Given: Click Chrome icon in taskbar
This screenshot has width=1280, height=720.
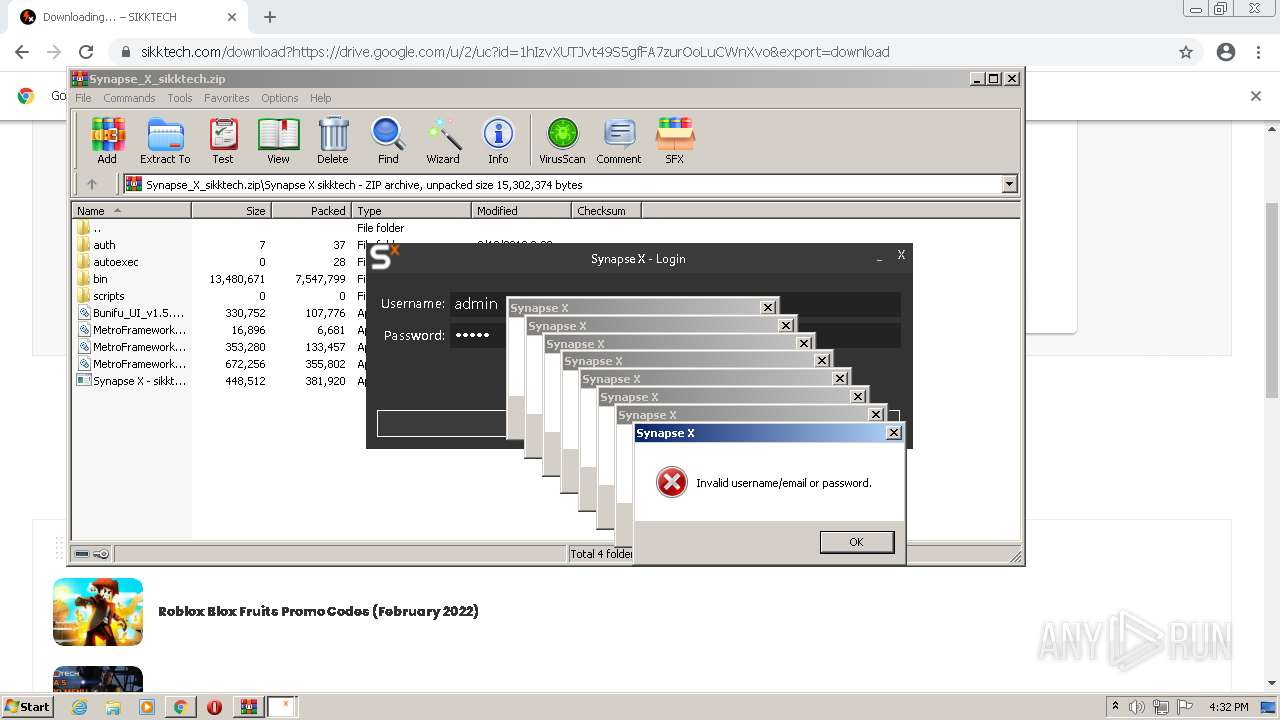Looking at the screenshot, I should click(x=180, y=707).
